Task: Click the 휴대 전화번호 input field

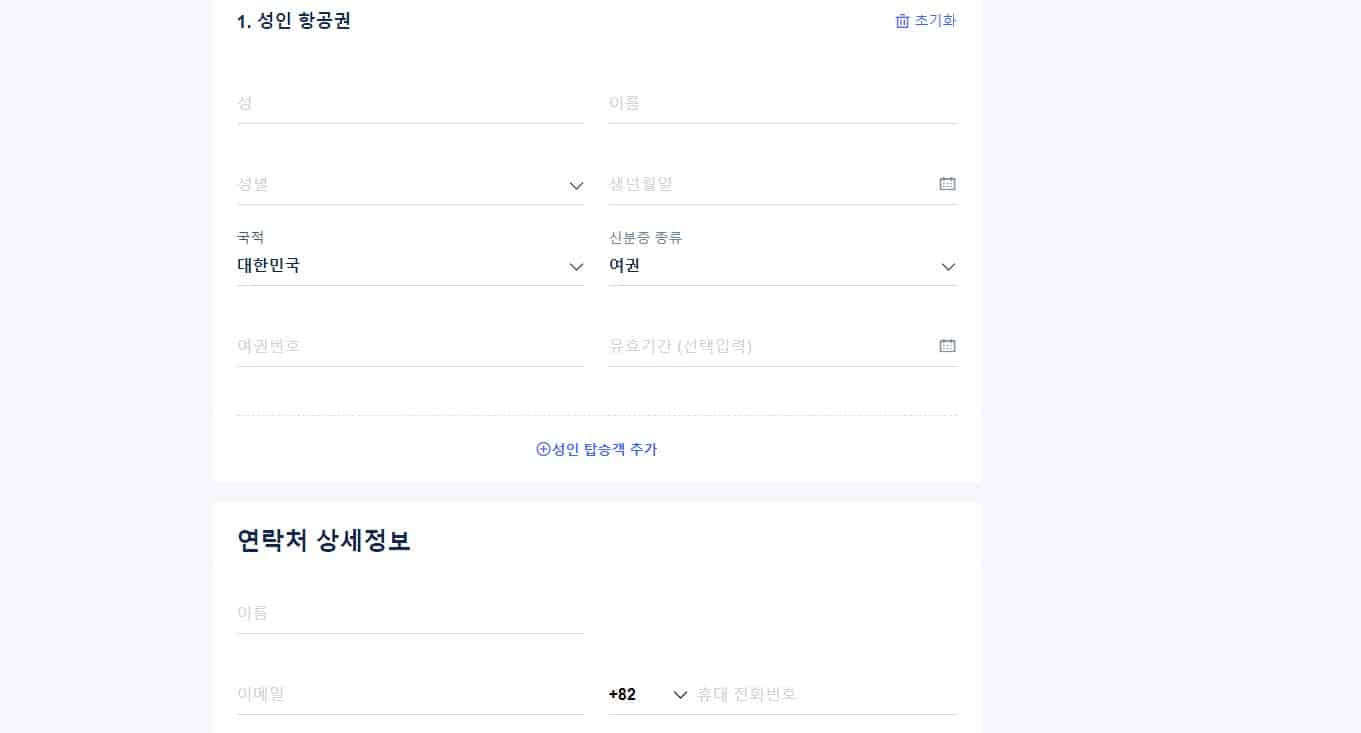Action: 826,694
